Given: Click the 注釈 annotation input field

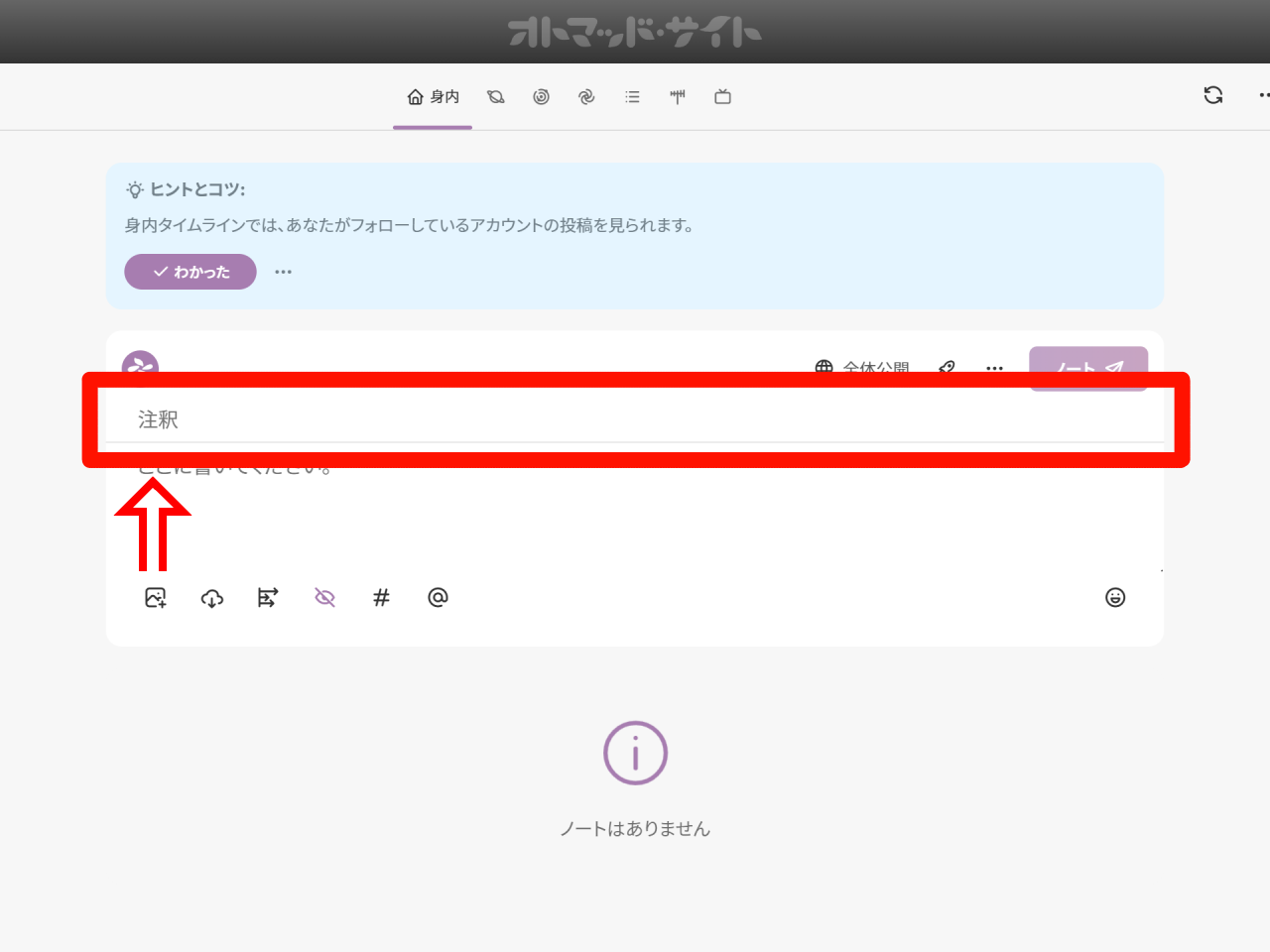Looking at the screenshot, I should 635,420.
